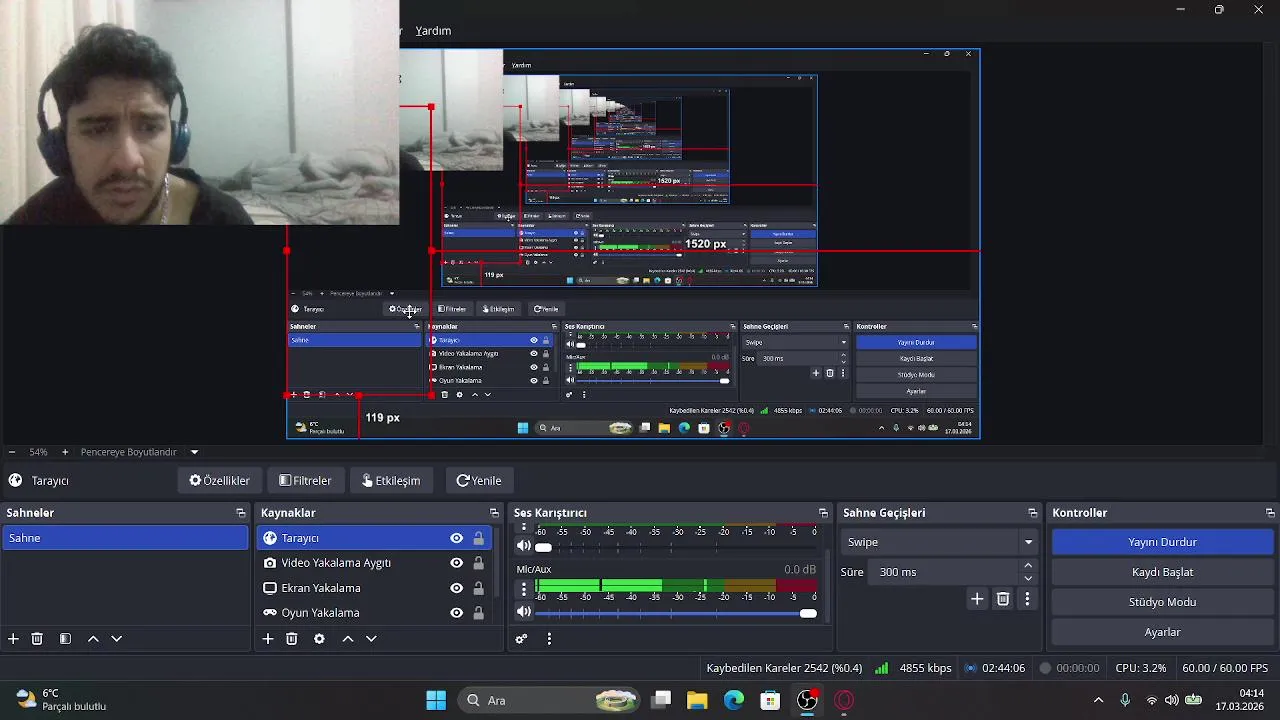The height and width of the screenshot is (720, 1280).
Task: Open the Mic/Aux three-dot options
Action: pyautogui.click(x=523, y=589)
